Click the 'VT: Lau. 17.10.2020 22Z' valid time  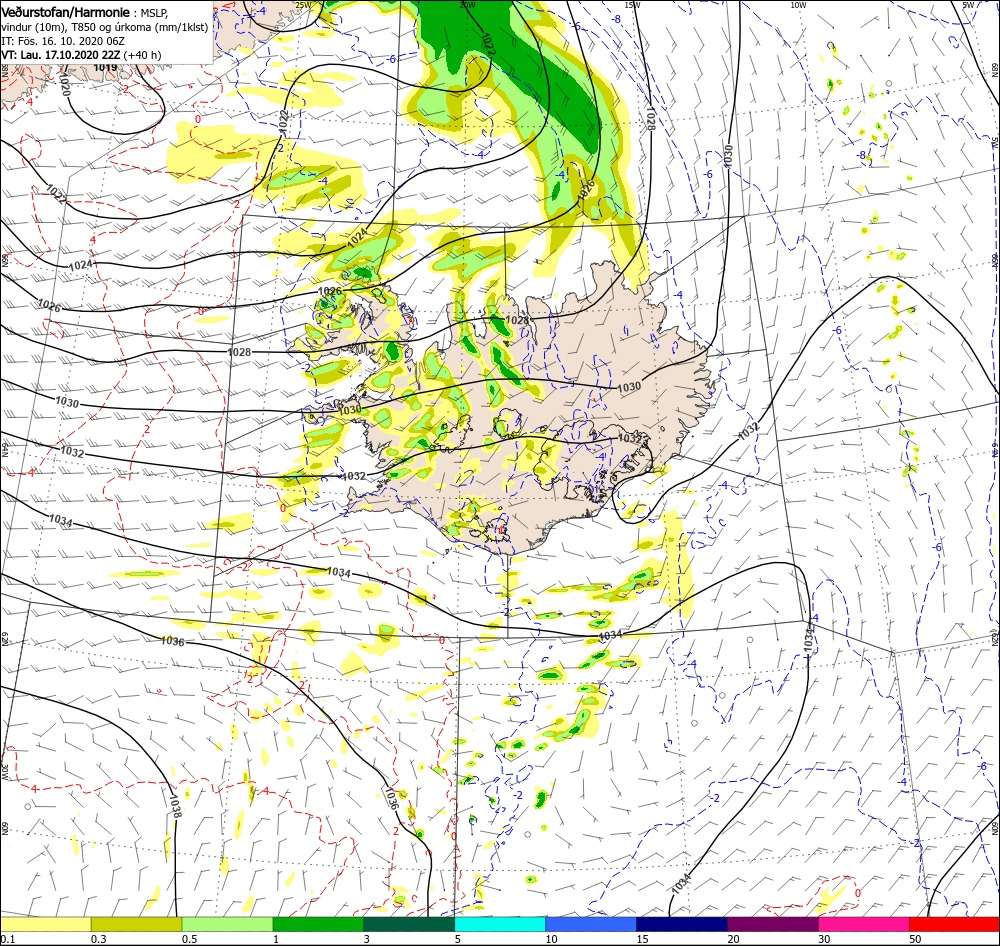(61, 55)
